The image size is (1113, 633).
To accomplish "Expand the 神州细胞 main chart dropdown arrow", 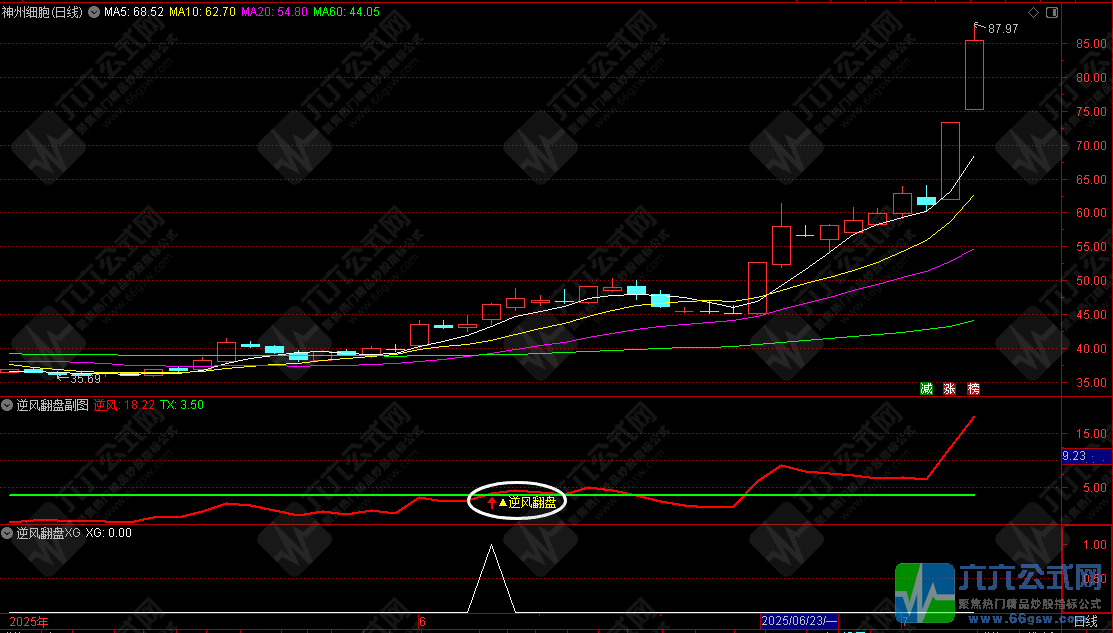I will [x=7, y=12].
